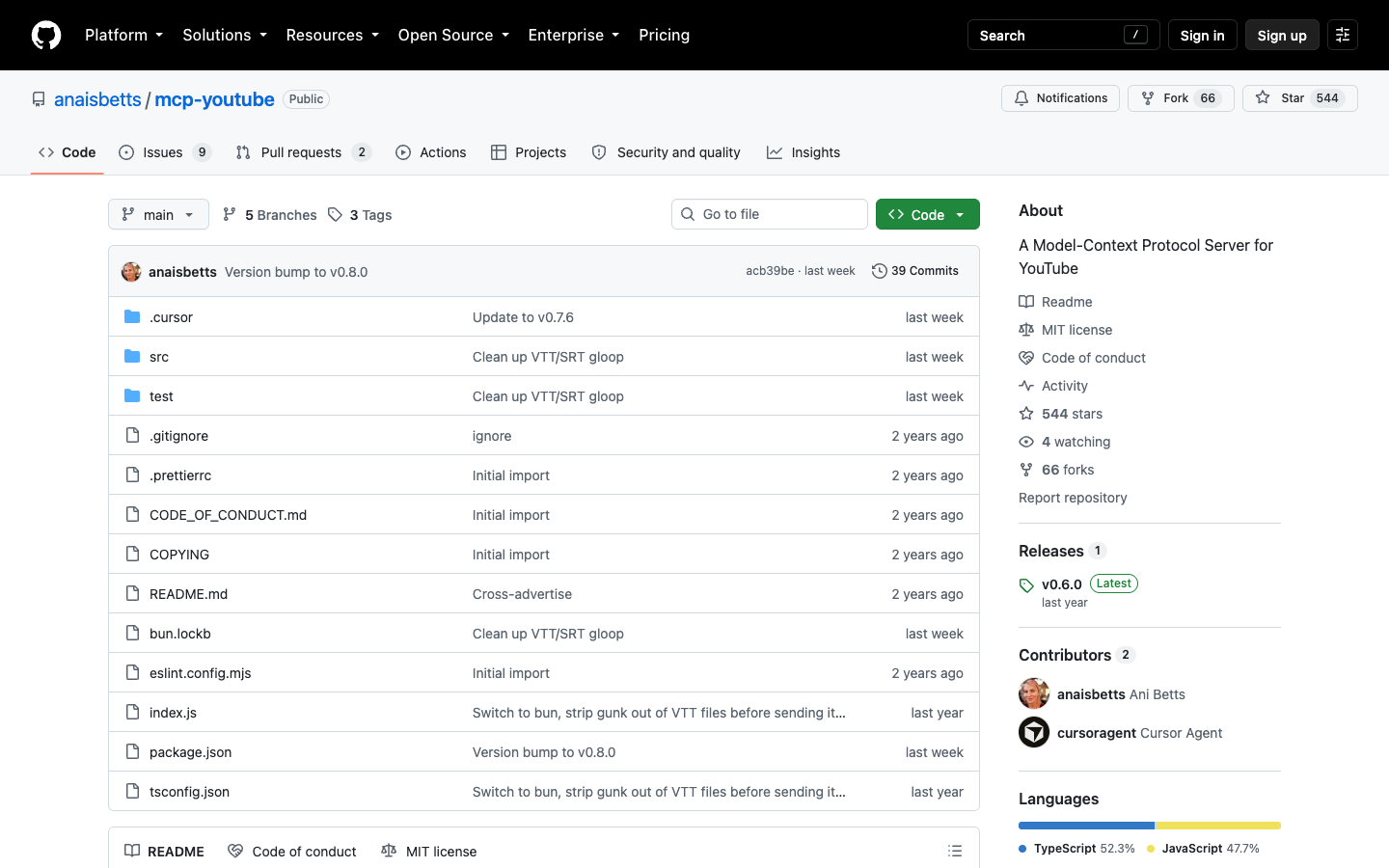This screenshot has width=1389, height=868.
Task: Switch to the Projects tab
Action: [529, 152]
